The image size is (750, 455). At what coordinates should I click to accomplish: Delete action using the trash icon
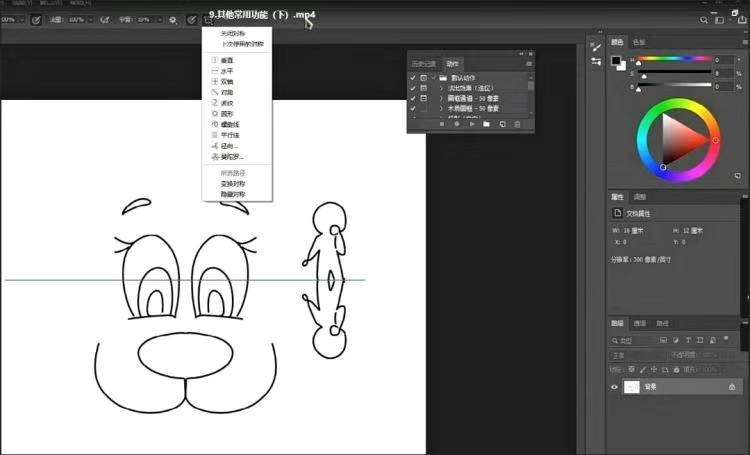[x=517, y=124]
